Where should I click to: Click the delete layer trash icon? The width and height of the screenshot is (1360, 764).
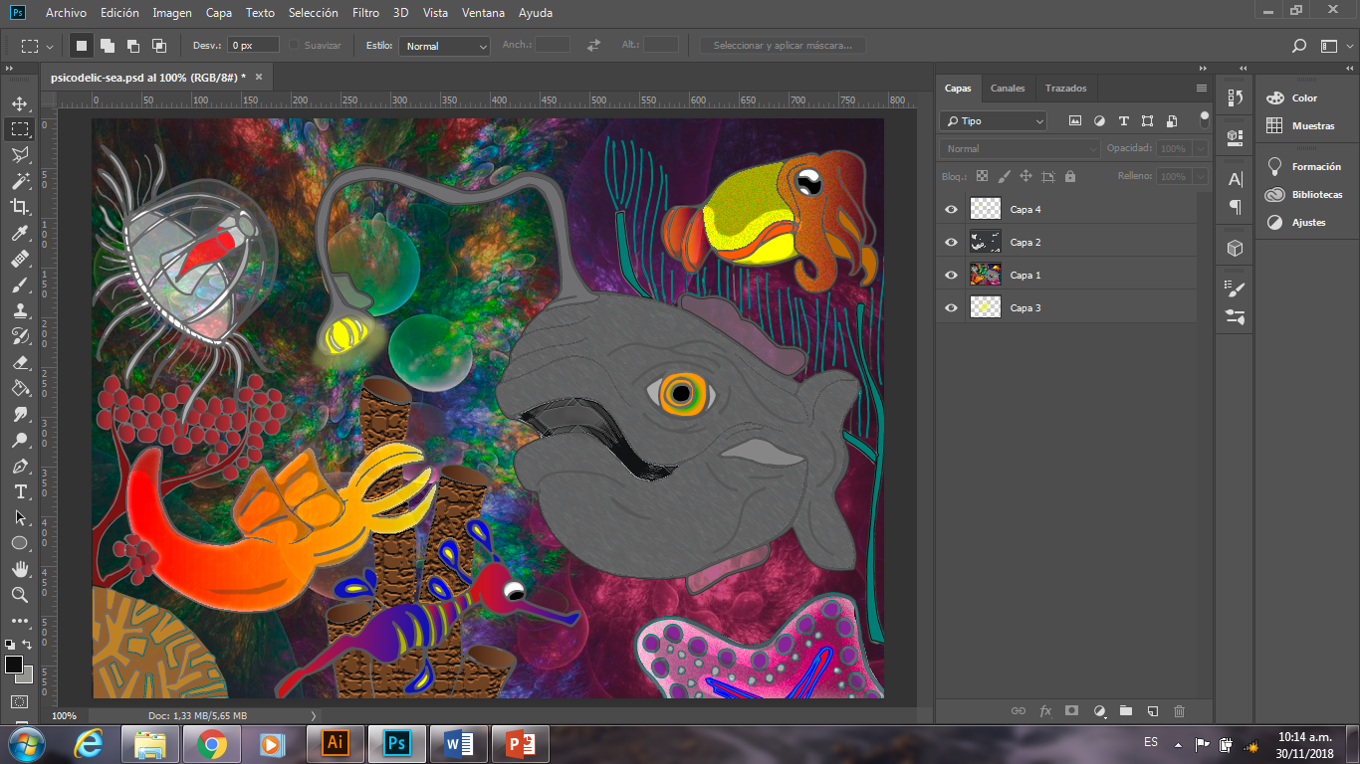1179,711
